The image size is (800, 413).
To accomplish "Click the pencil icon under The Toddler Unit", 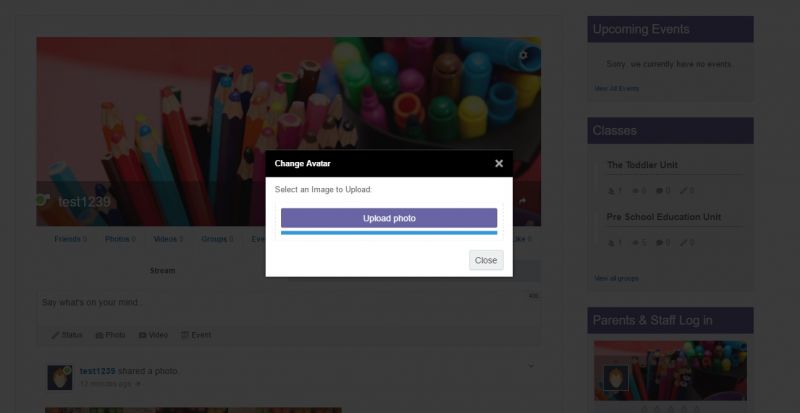I will tap(684, 191).
